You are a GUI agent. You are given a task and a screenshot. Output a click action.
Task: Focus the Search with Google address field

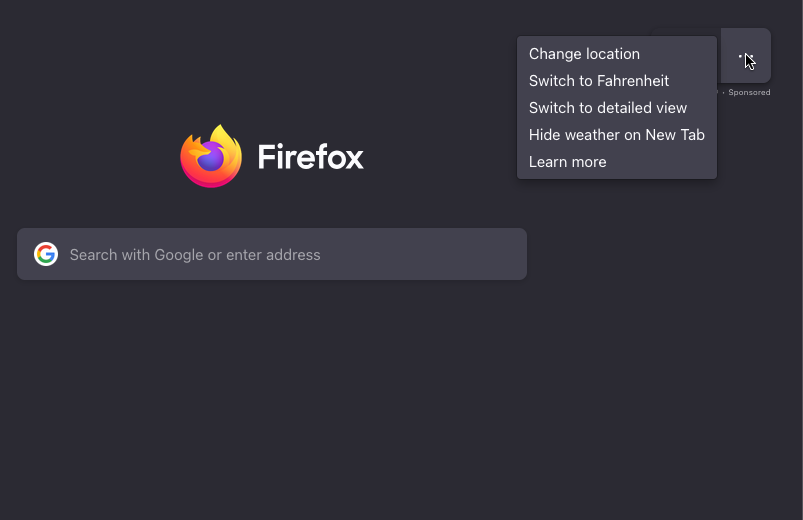point(290,254)
